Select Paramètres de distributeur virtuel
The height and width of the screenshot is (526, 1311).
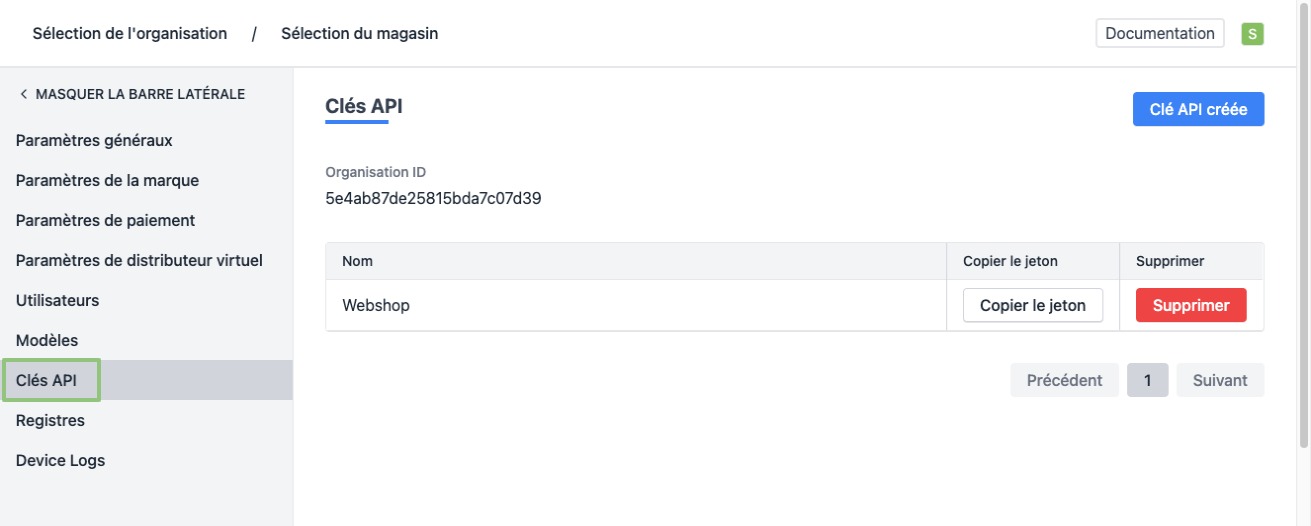(x=139, y=260)
